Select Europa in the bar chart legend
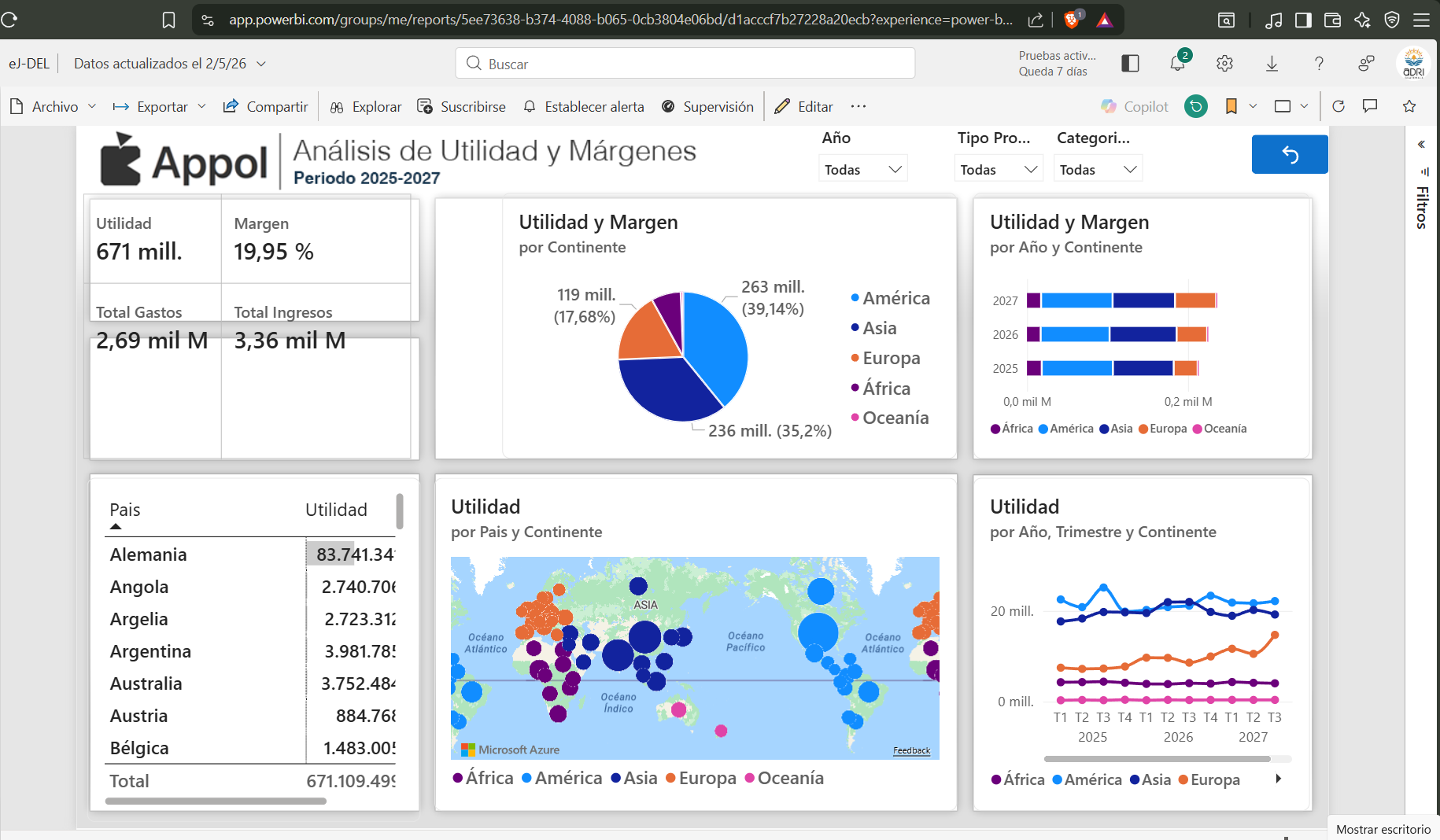Image resolution: width=1440 pixels, height=840 pixels. [x=1162, y=429]
